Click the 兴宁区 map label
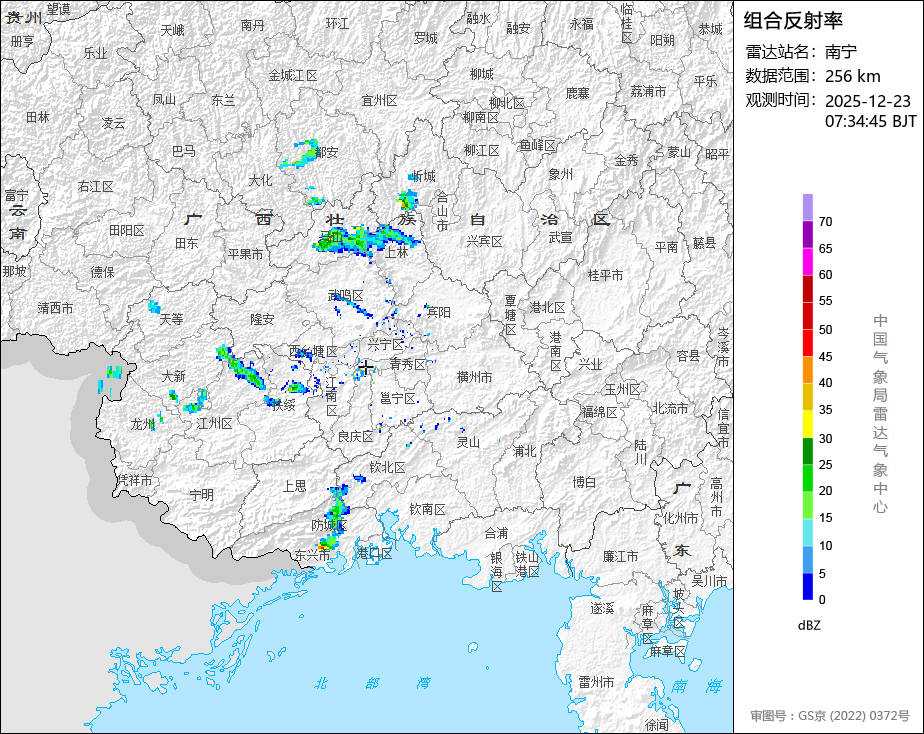The width and height of the screenshot is (924, 734). pyautogui.click(x=386, y=344)
